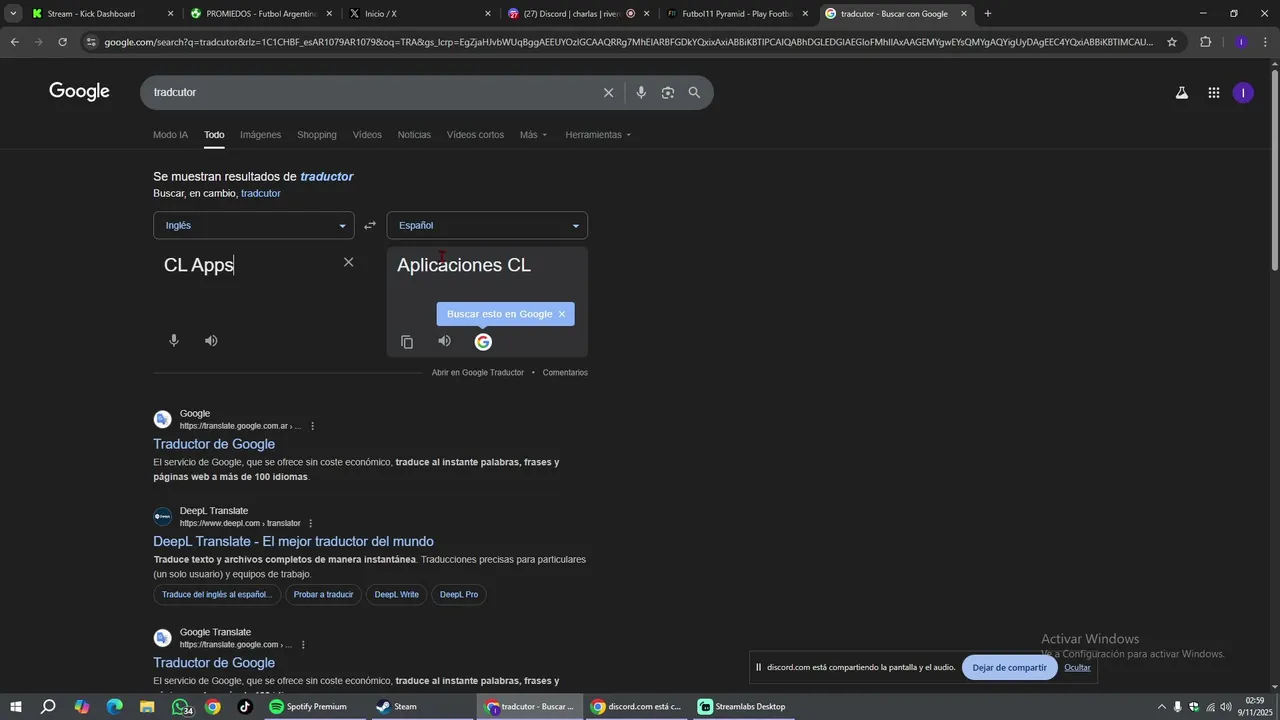Listen to the translation Aplicaciones CL
Viewport: 1280px width, 720px height.
(444, 342)
